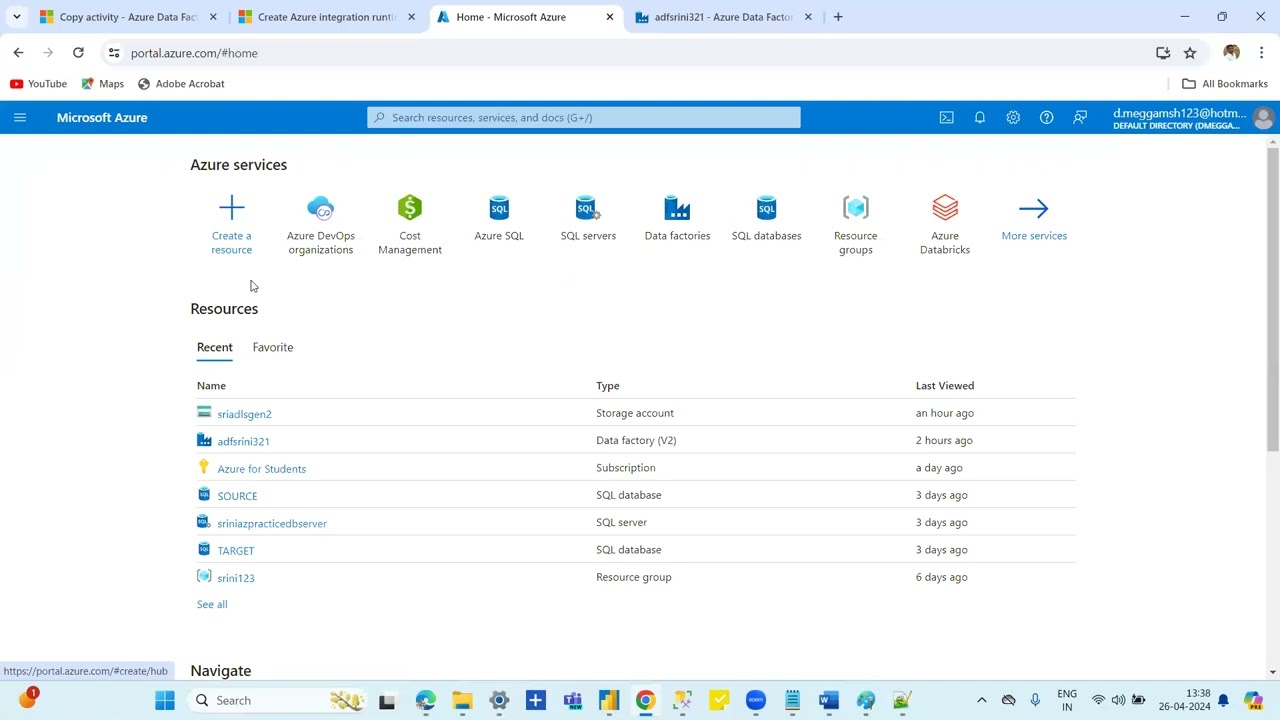Image resolution: width=1280 pixels, height=720 pixels.
Task: Open the sriniazpracticedbserver SQL server
Action: (x=272, y=523)
